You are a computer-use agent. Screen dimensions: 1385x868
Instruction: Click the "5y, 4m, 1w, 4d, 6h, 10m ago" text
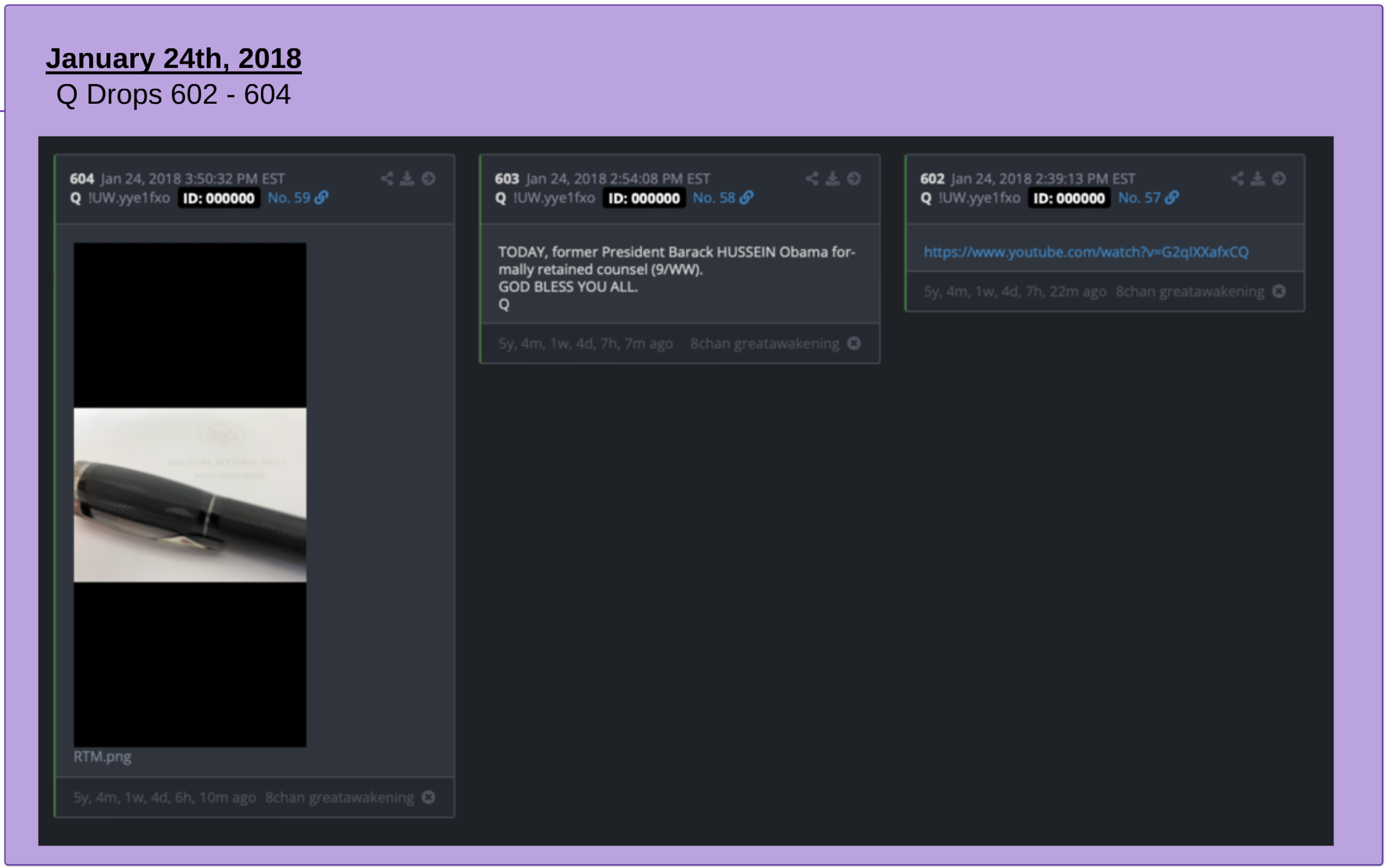pos(165,797)
